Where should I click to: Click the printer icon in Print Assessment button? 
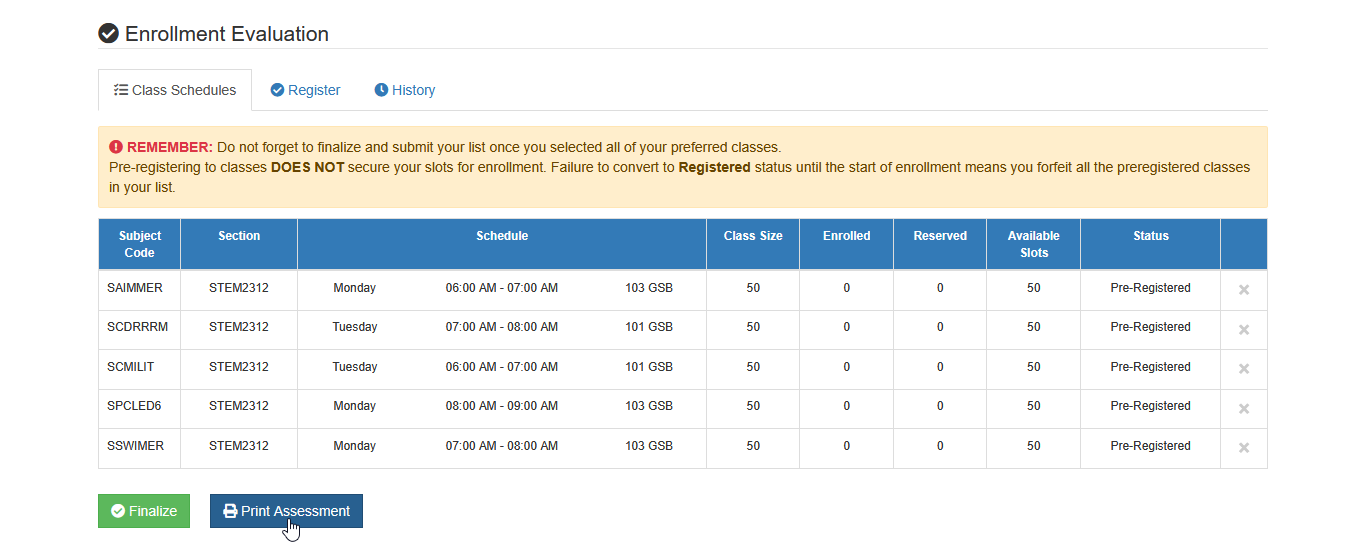click(230, 511)
